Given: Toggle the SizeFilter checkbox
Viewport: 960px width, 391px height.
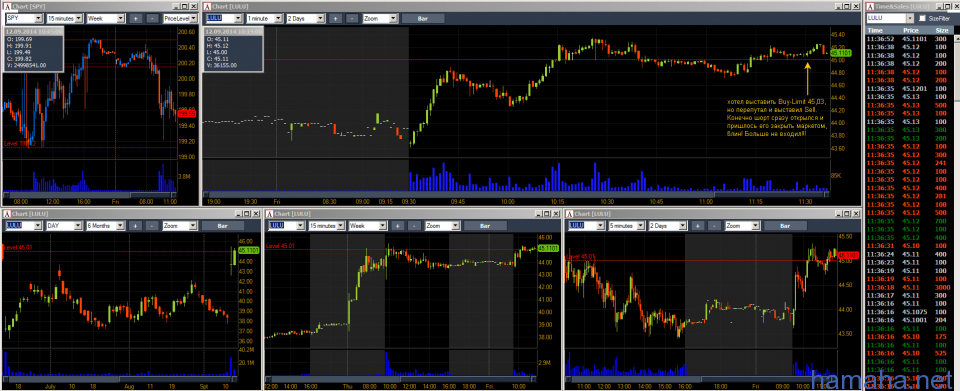Looking at the screenshot, I should [923, 19].
